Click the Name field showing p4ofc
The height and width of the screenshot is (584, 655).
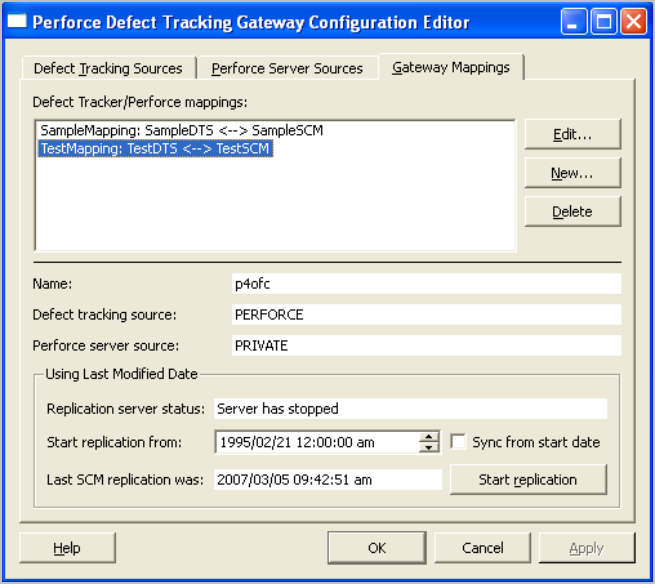coord(425,284)
